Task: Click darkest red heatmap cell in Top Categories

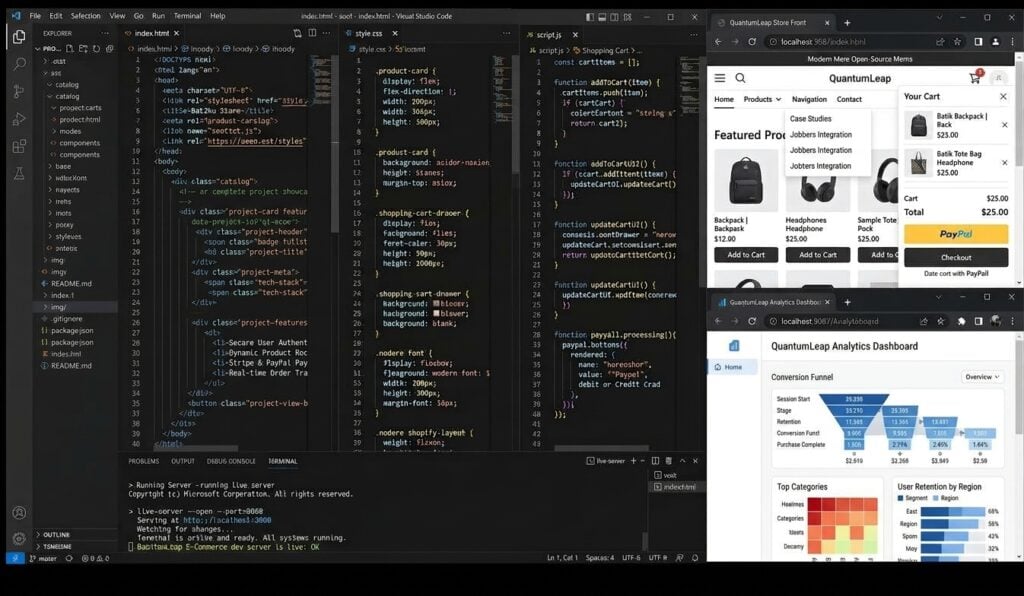Action: (x=814, y=503)
